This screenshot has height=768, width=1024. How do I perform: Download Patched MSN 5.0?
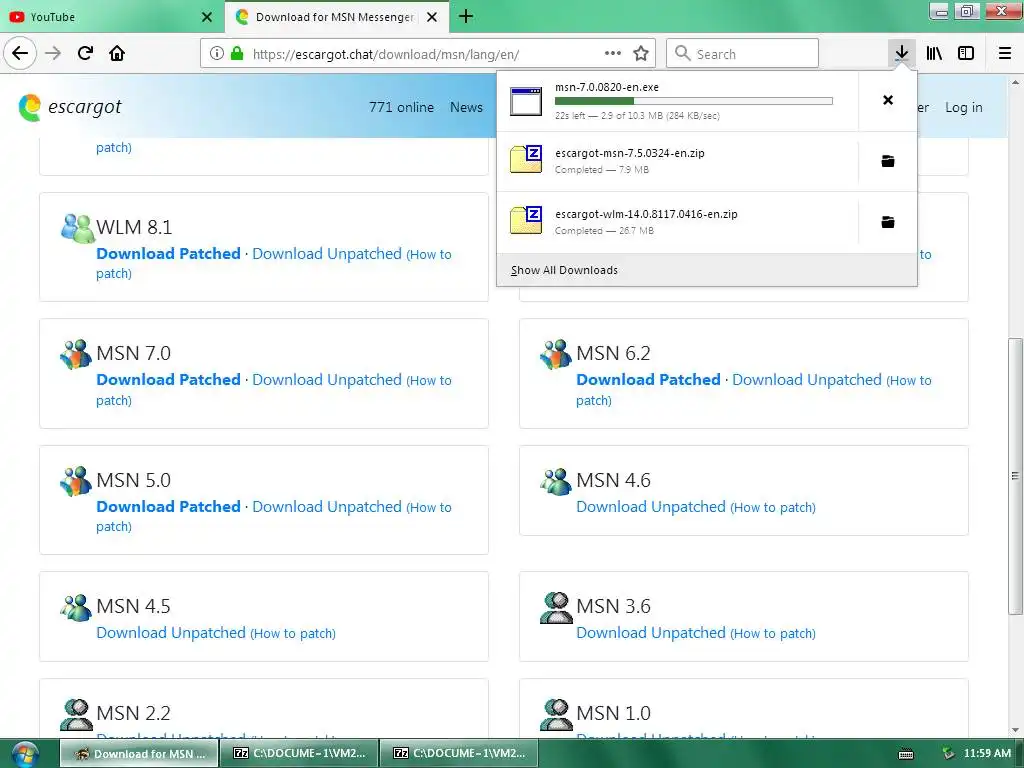168,506
